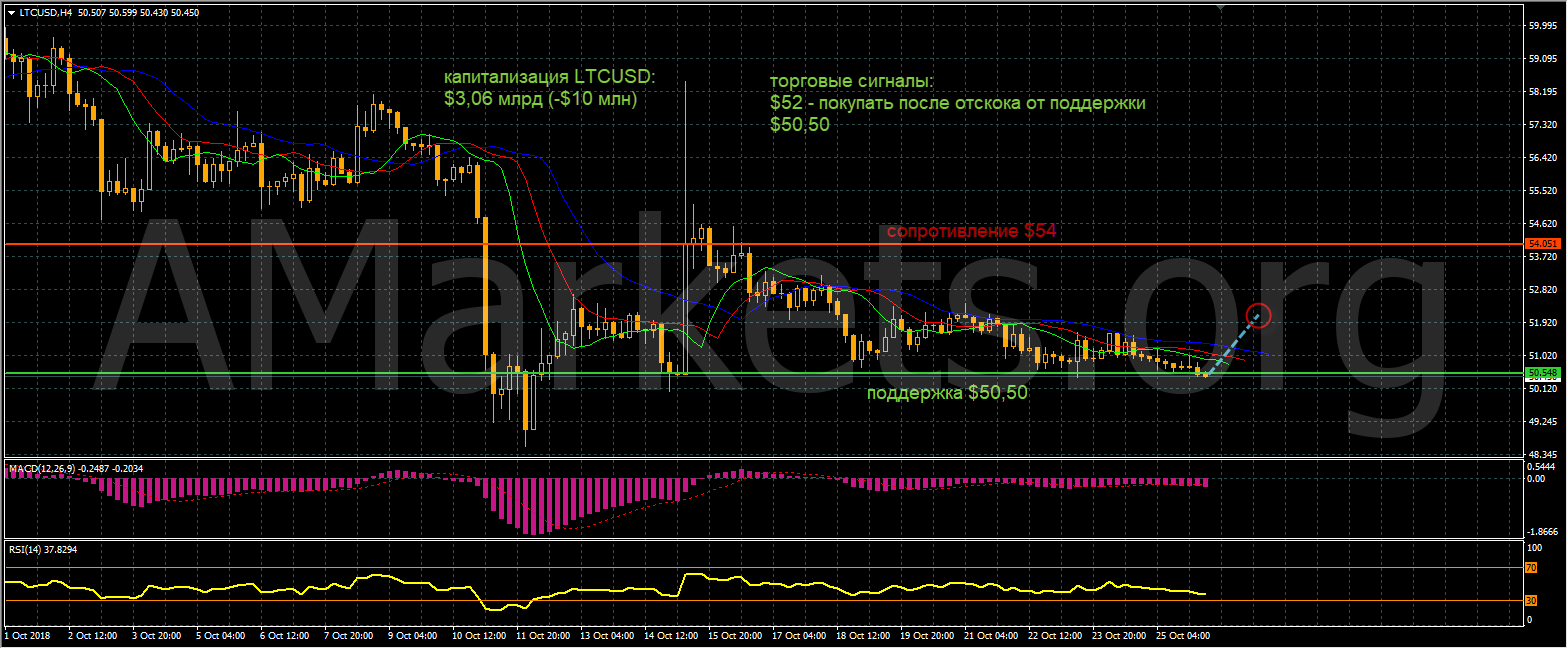1568x649 pixels.
Task: Click the 49.240 price scale label
Action: pyautogui.click(x=1541, y=421)
